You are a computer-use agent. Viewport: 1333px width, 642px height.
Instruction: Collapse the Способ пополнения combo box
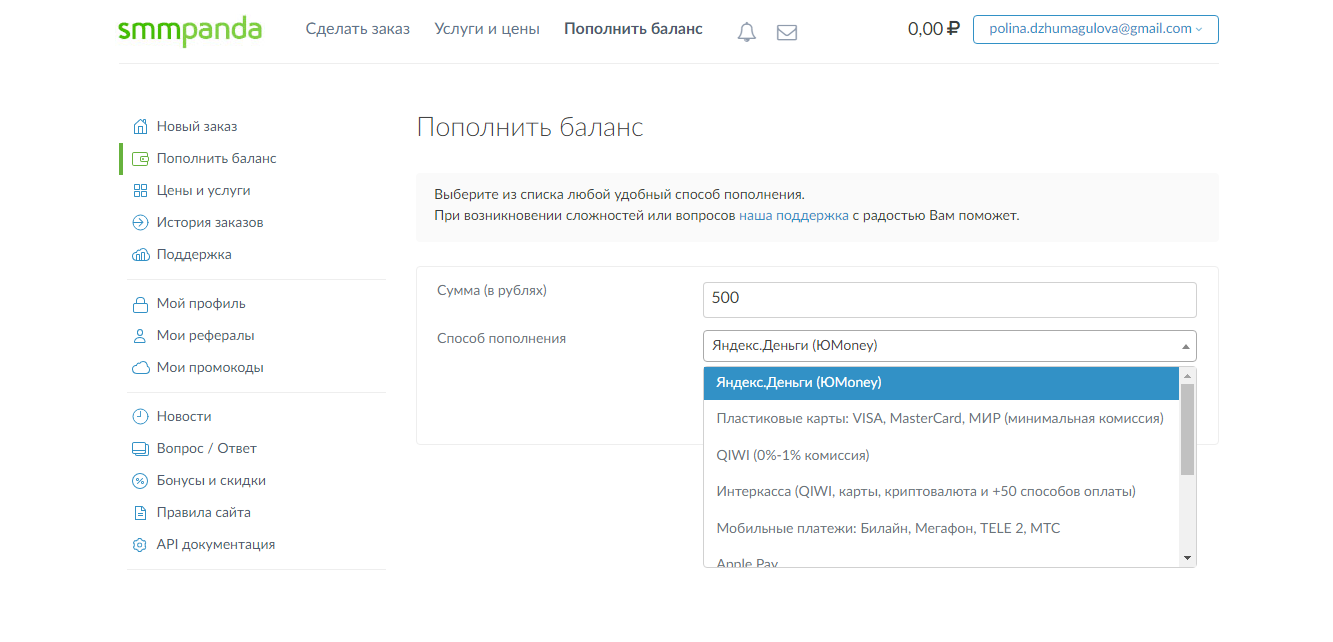pyautogui.click(x=950, y=346)
